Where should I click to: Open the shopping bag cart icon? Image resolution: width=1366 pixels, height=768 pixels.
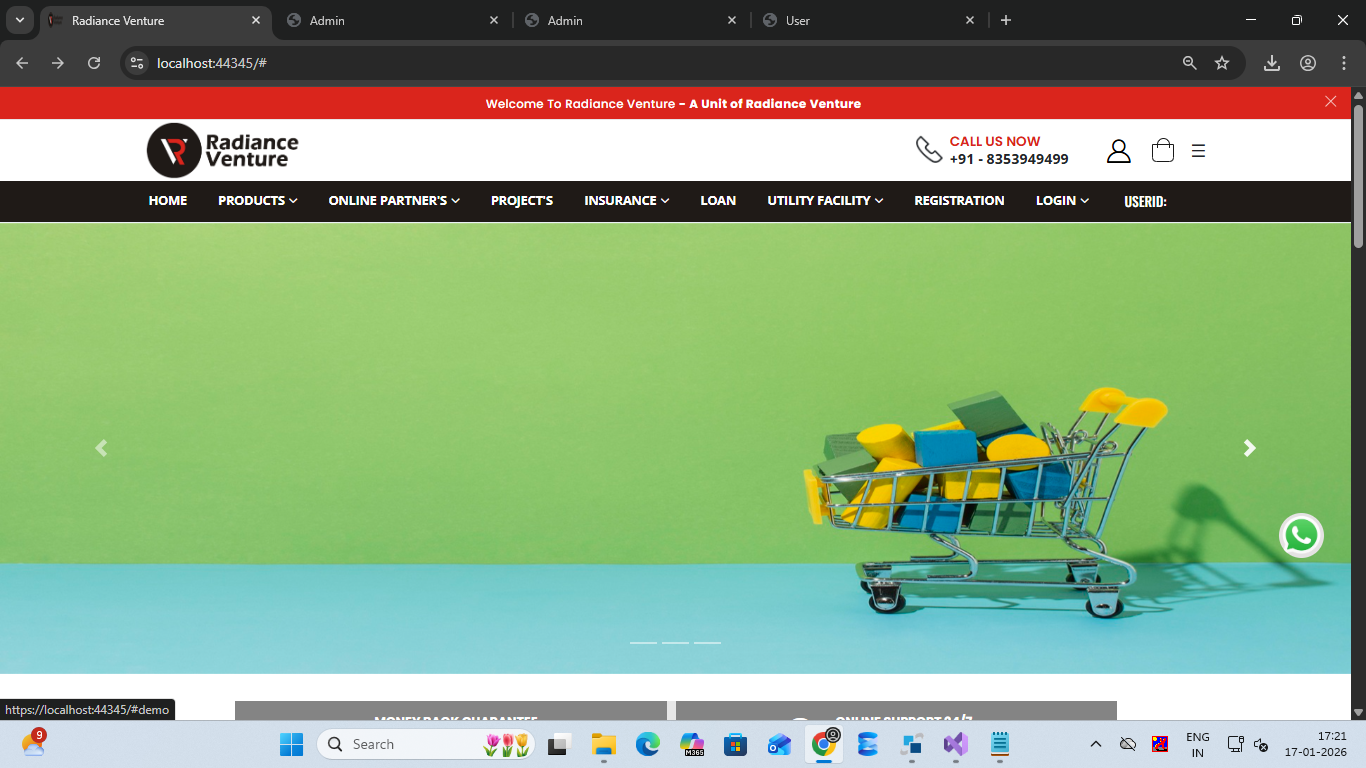tap(1162, 151)
